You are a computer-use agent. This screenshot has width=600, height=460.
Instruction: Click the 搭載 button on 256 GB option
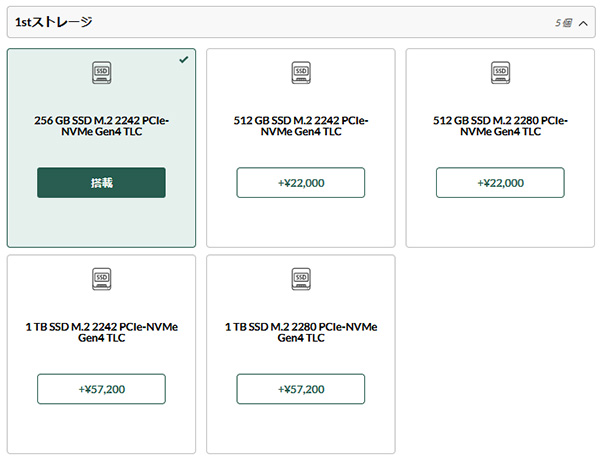click(x=101, y=183)
